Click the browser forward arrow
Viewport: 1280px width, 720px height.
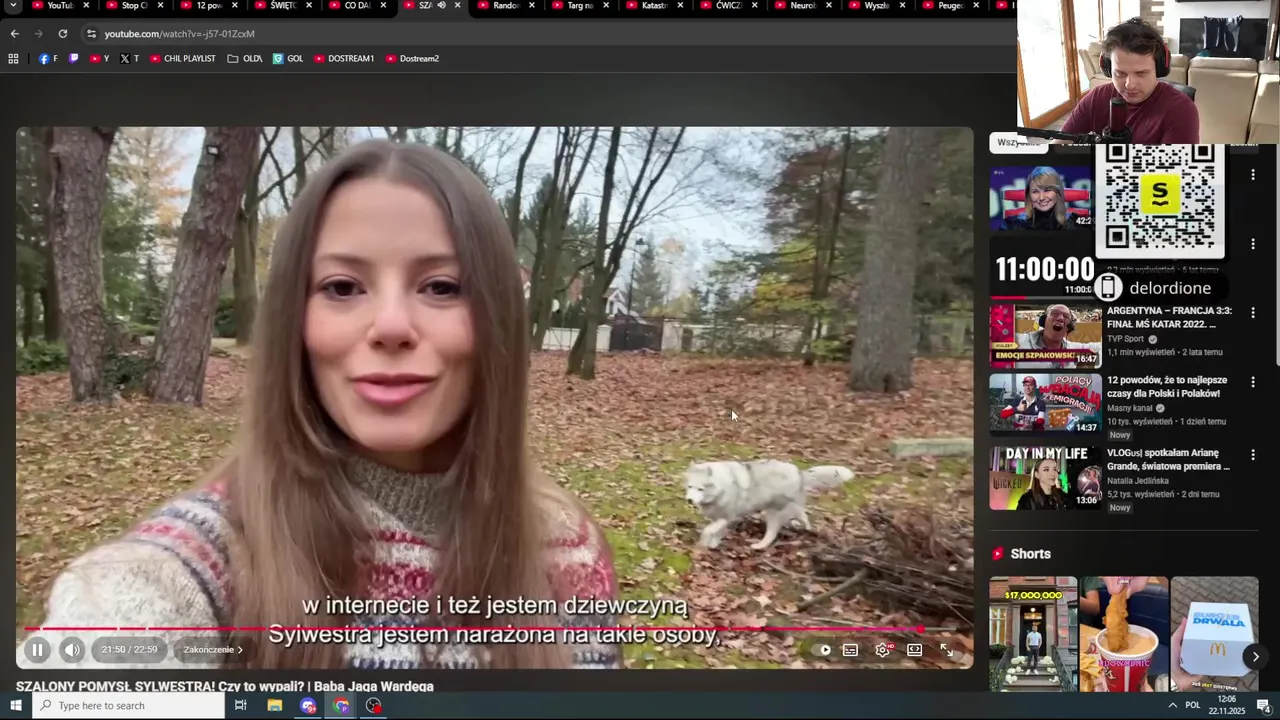tap(38, 34)
